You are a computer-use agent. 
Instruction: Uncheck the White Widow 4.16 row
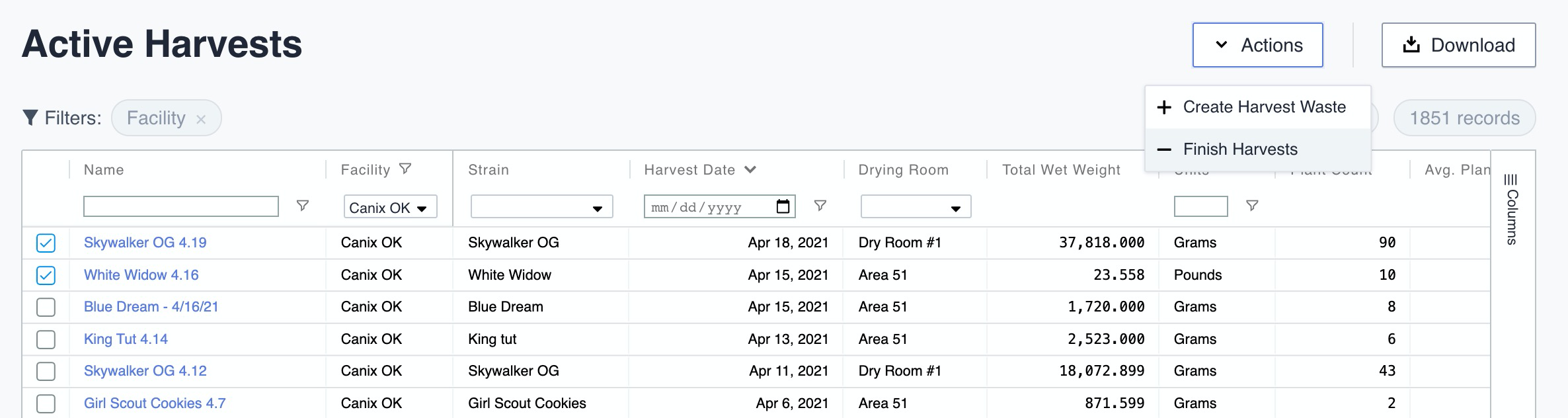[46, 275]
